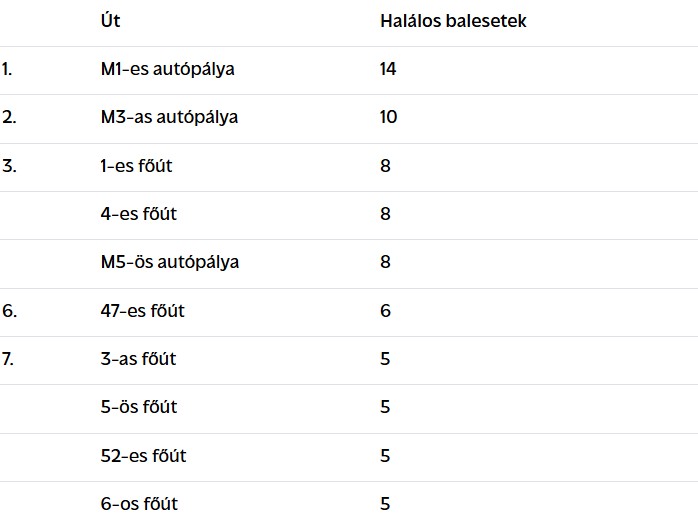Click rank number "1." in the first row

coord(7,69)
